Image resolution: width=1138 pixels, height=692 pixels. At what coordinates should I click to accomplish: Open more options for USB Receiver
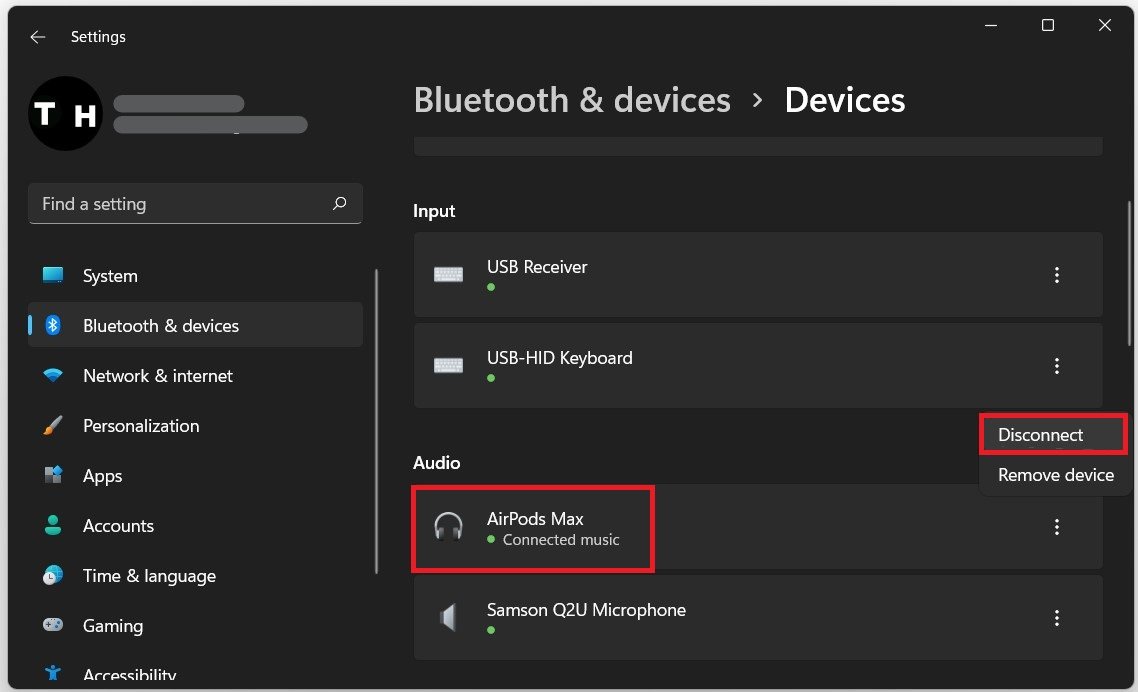(1057, 276)
